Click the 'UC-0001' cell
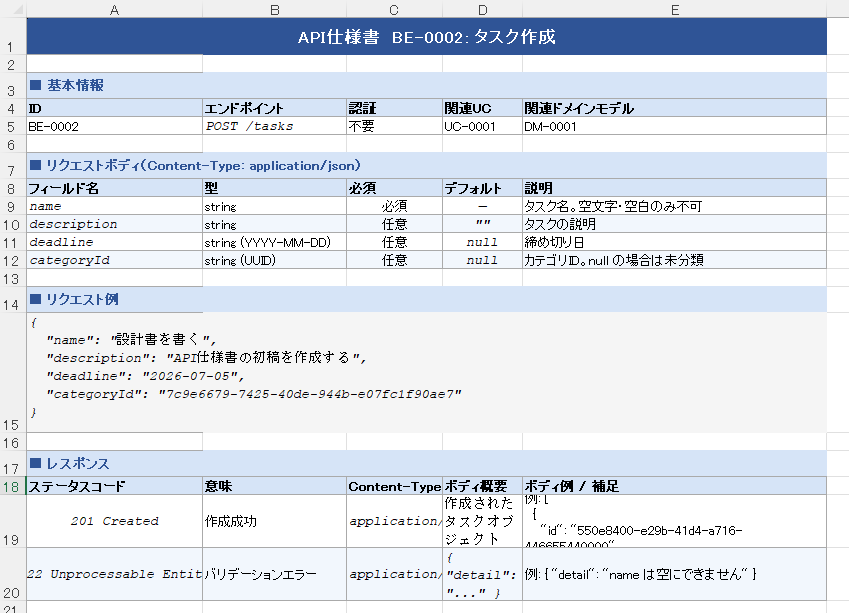Viewport: 849px width, 613px height. (482, 126)
